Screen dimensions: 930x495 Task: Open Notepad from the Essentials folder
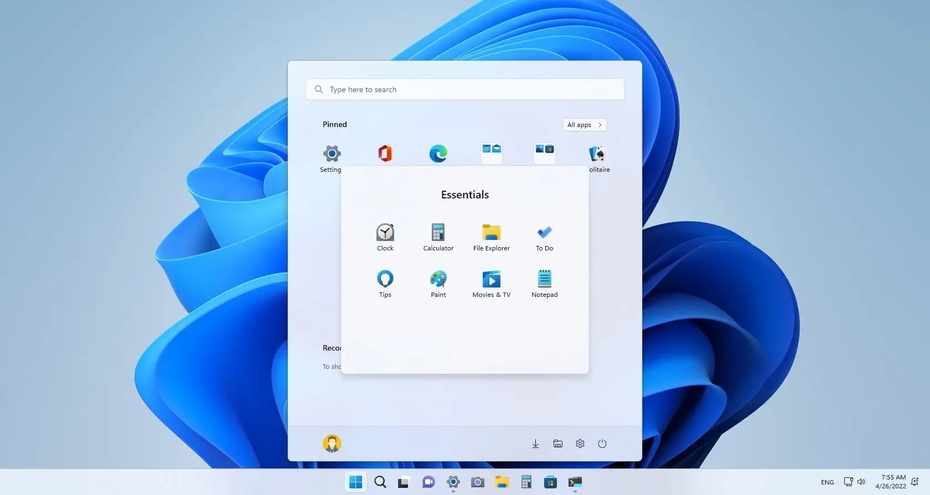tap(544, 280)
